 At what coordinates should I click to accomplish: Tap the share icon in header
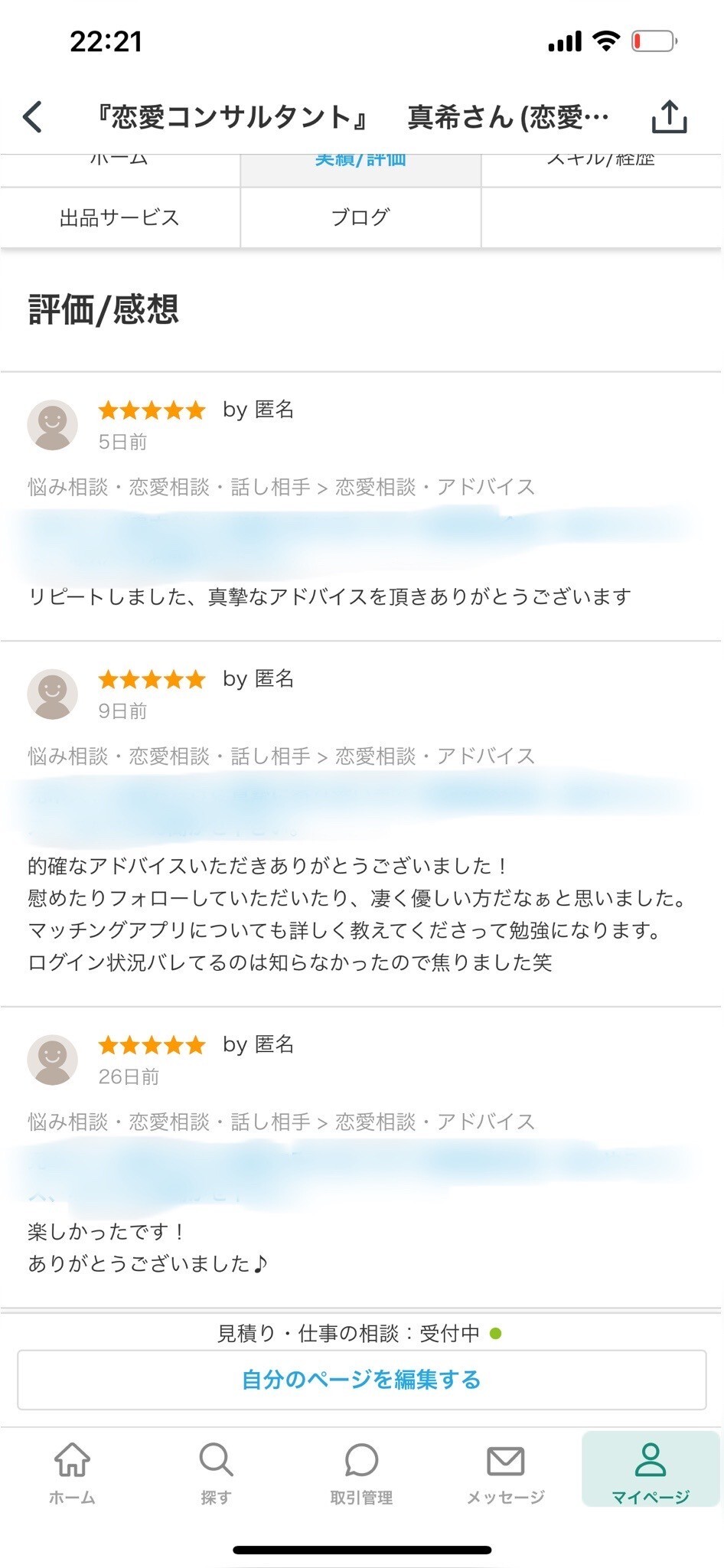[x=669, y=117]
